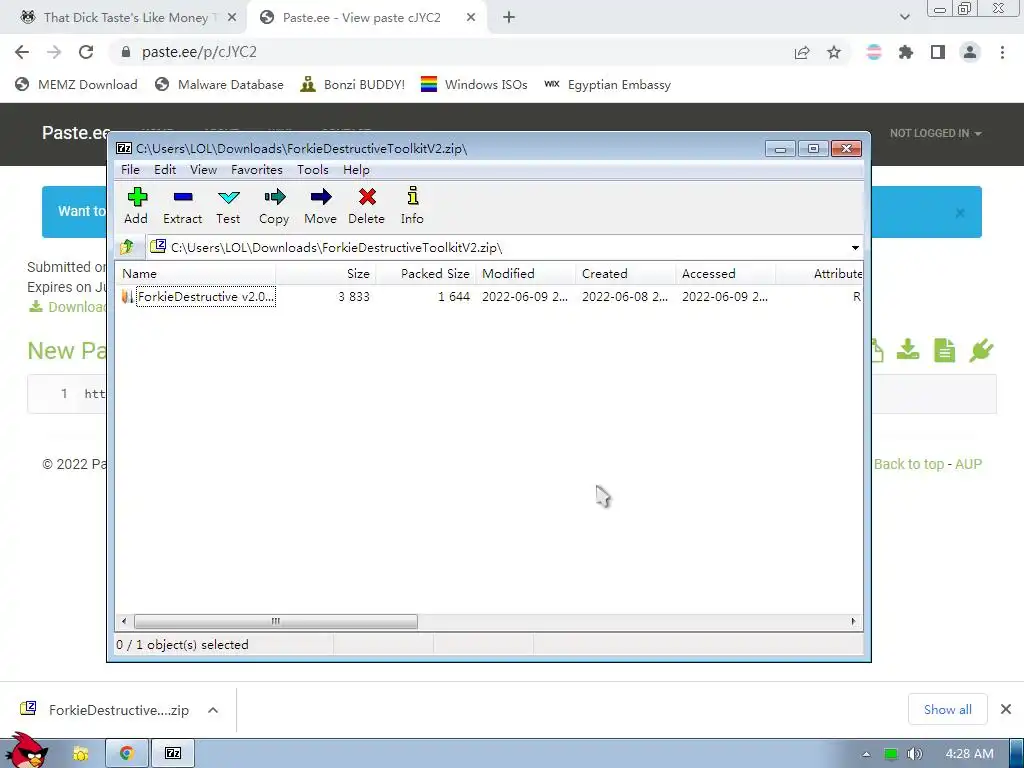Screen dimensions: 1024x768
Task: Toggle Chrome side panel icon
Action: coord(938,52)
